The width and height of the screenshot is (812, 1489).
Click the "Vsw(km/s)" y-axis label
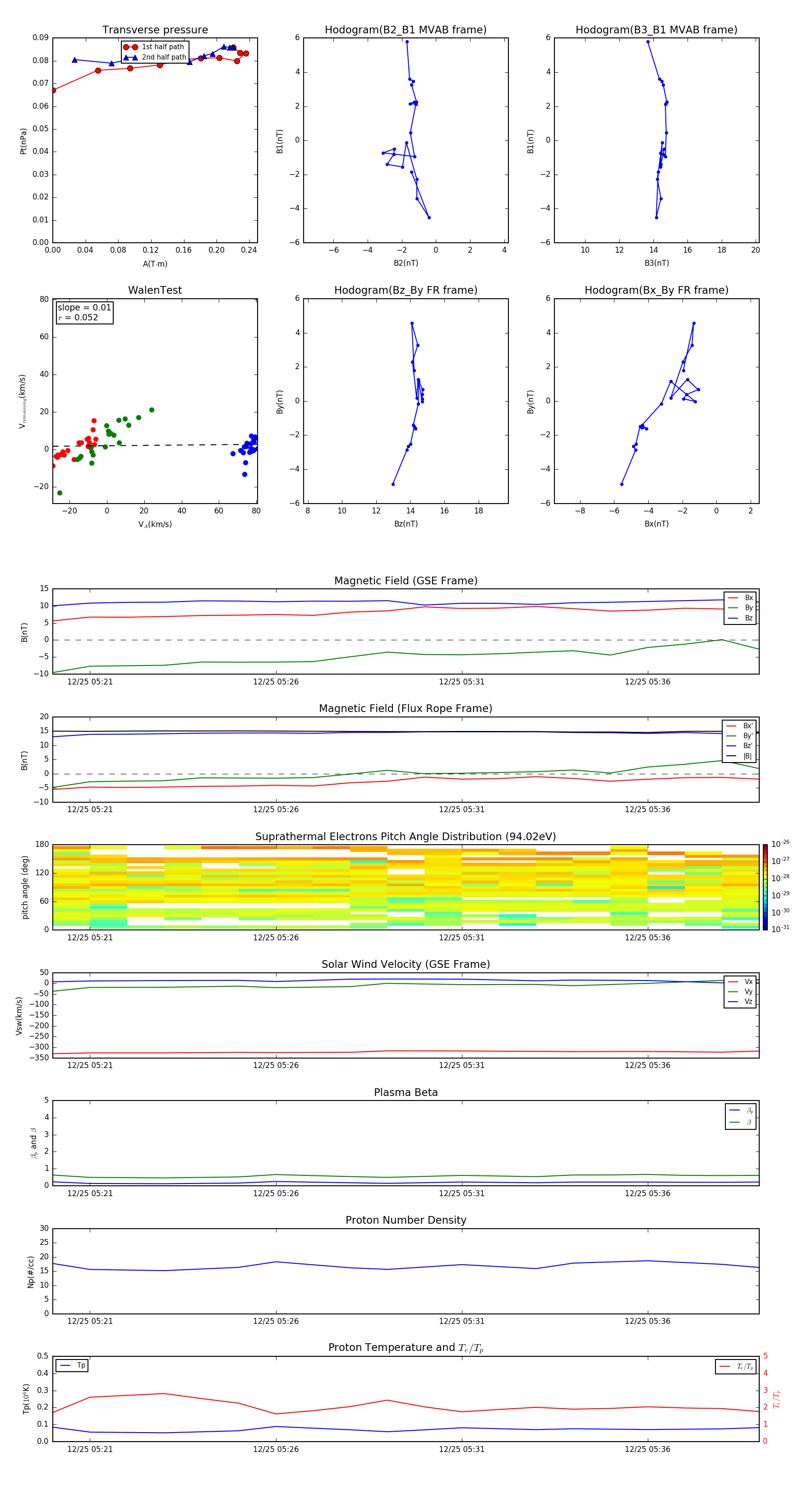(x=19, y=1016)
